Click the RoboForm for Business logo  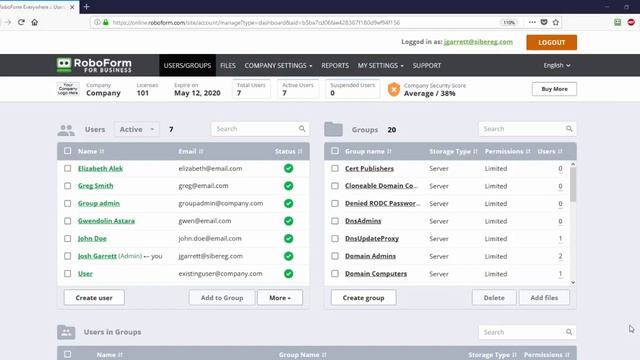tap(94, 65)
